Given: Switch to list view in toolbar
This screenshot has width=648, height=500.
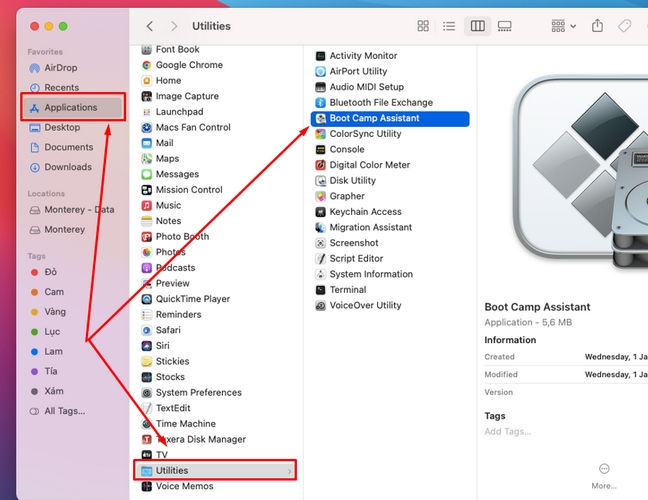Looking at the screenshot, I should pyautogui.click(x=450, y=26).
